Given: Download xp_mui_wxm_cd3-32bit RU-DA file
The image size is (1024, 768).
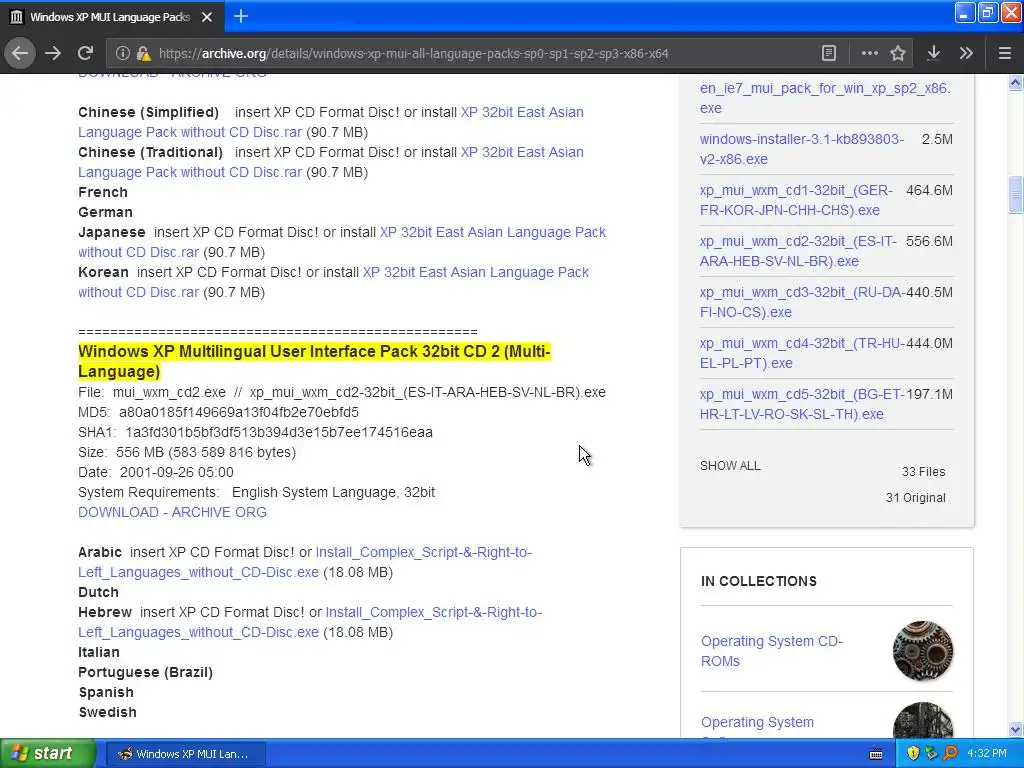Looking at the screenshot, I should pos(803,302).
